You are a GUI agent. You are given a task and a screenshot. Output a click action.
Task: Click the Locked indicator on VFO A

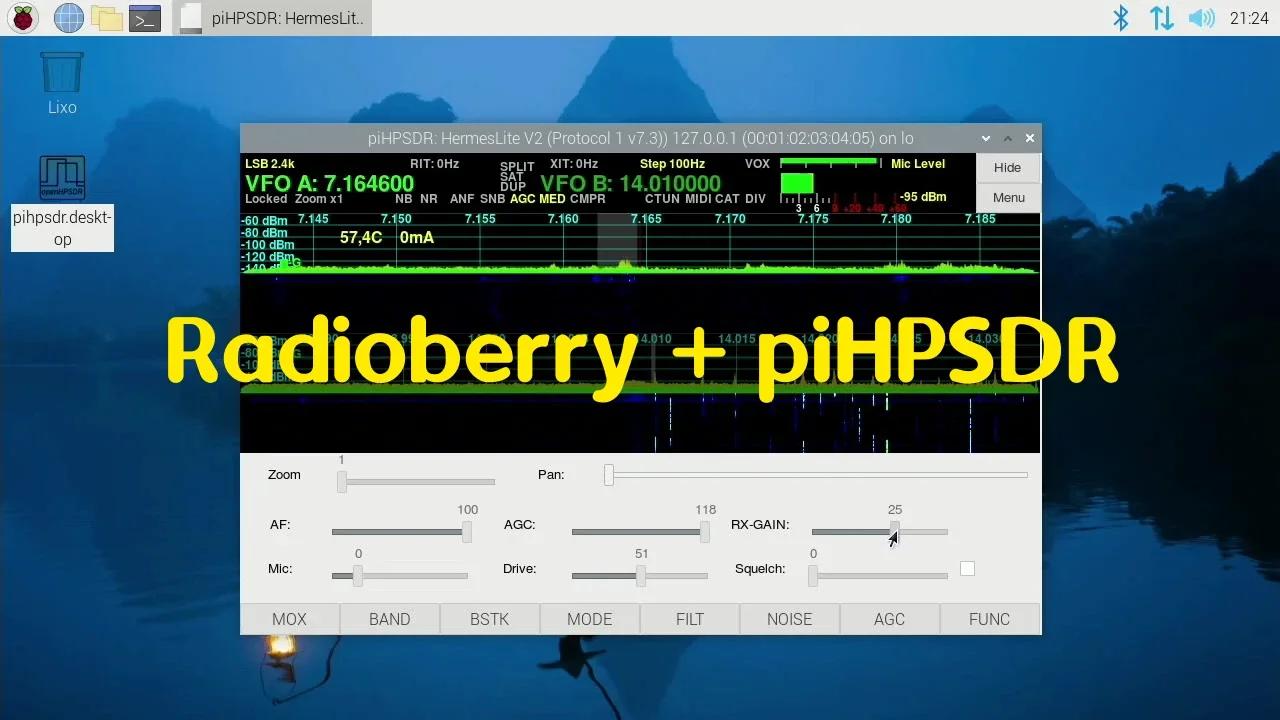[264, 199]
